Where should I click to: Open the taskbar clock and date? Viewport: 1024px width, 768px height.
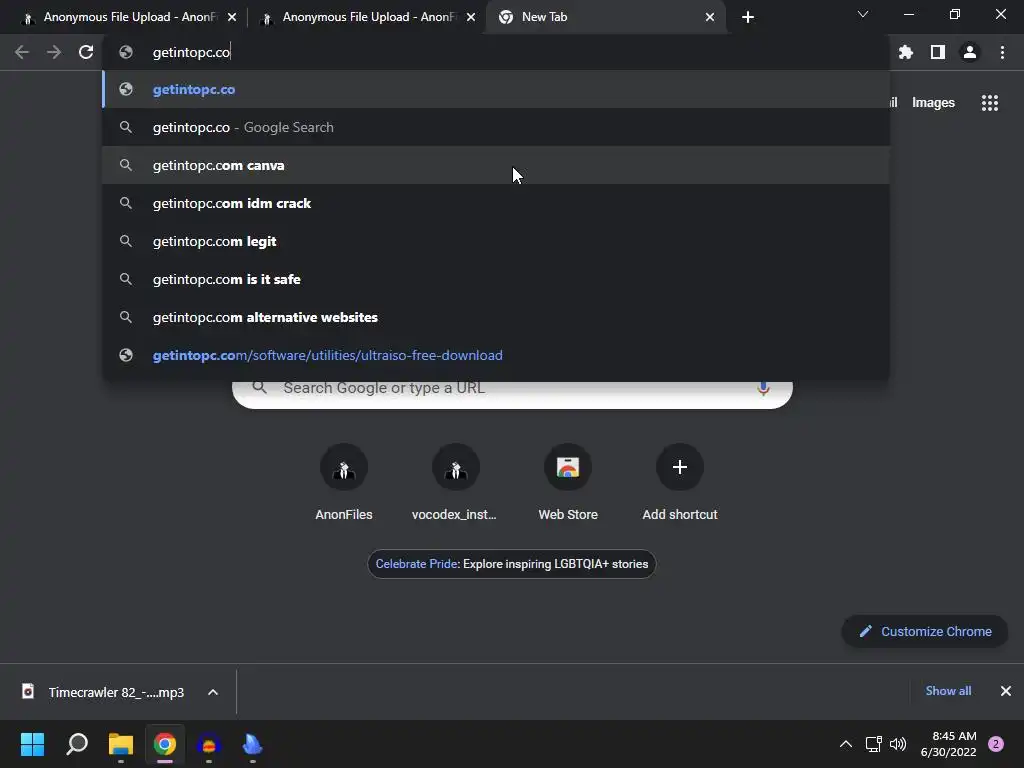pos(948,744)
